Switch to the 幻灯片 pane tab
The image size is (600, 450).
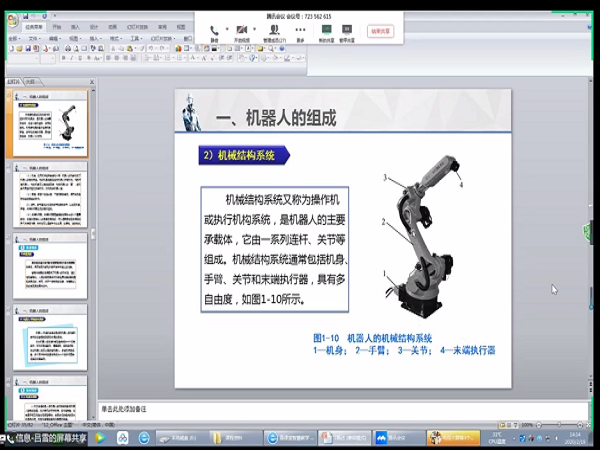point(14,82)
